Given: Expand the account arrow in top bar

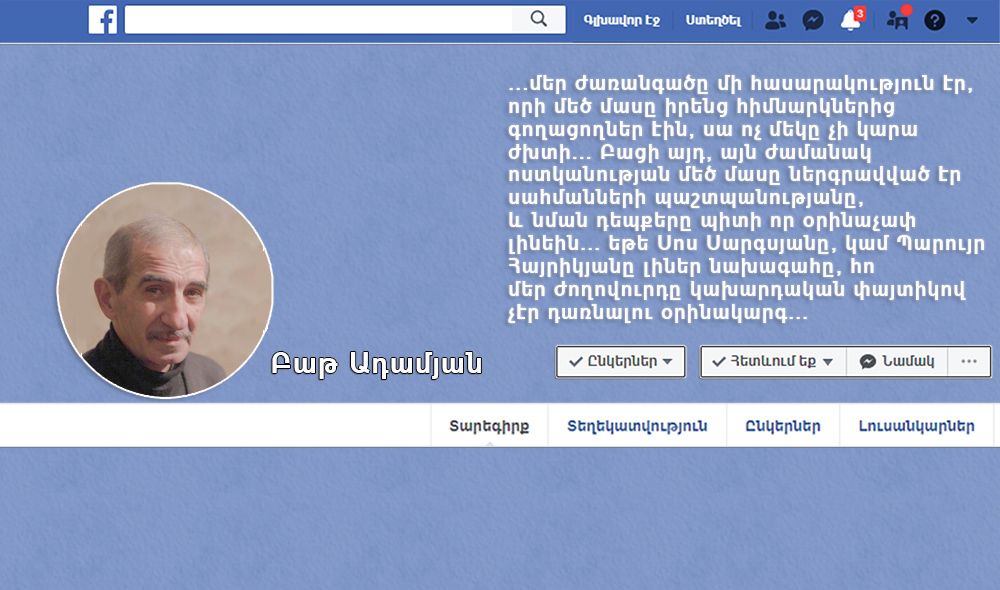Looking at the screenshot, I should click(972, 20).
